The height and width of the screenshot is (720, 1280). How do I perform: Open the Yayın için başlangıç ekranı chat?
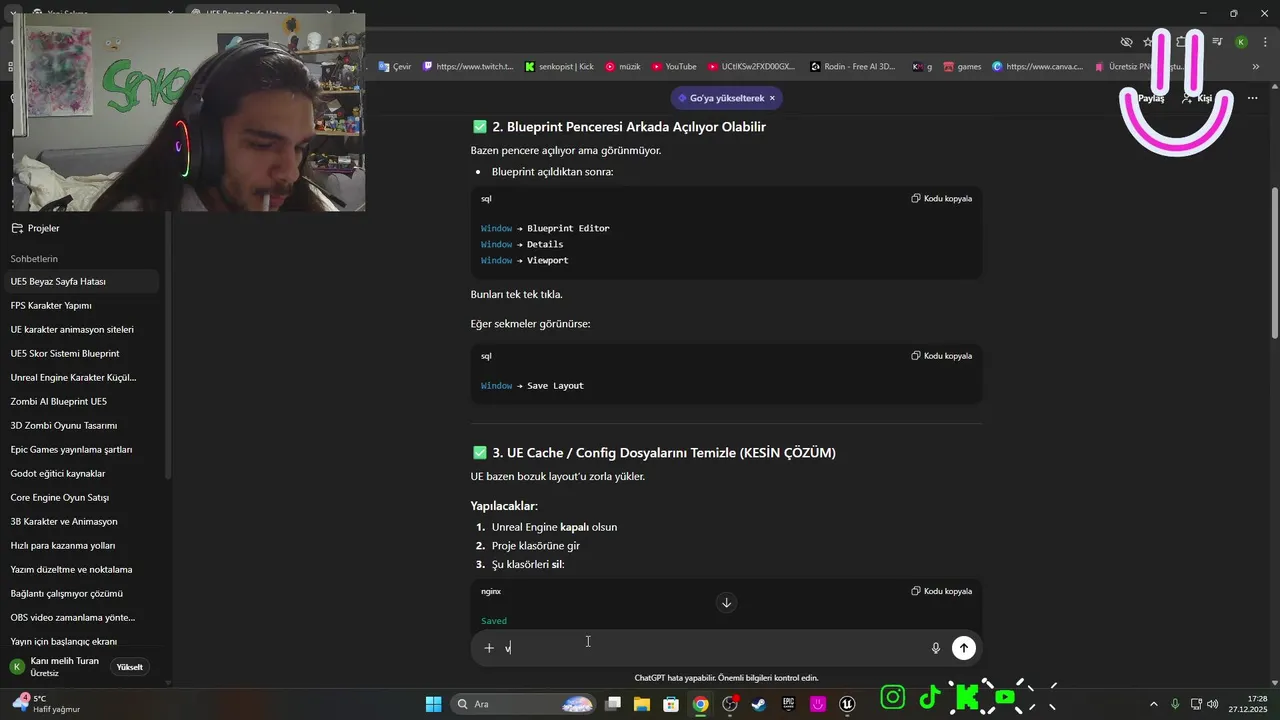coord(80,642)
